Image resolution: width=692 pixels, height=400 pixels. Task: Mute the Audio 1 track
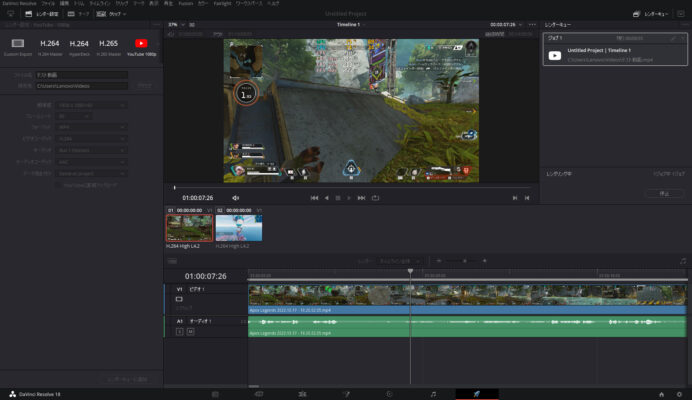tap(190, 332)
